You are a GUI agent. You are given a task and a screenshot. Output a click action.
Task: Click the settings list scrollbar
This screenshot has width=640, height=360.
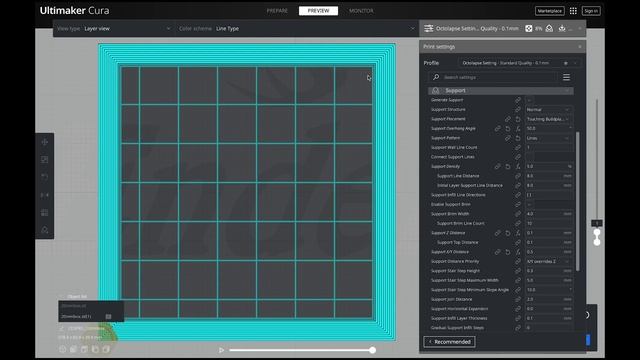[578, 201]
